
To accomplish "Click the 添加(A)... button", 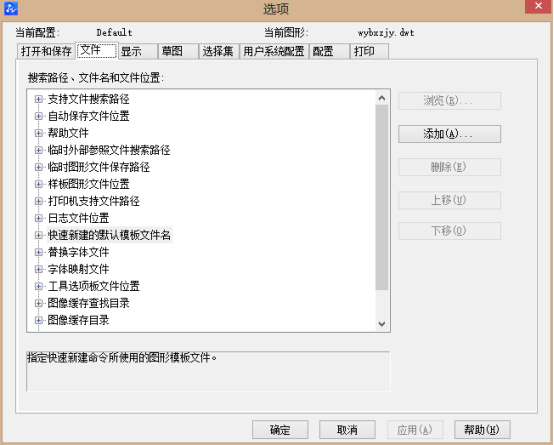I will [x=449, y=134].
